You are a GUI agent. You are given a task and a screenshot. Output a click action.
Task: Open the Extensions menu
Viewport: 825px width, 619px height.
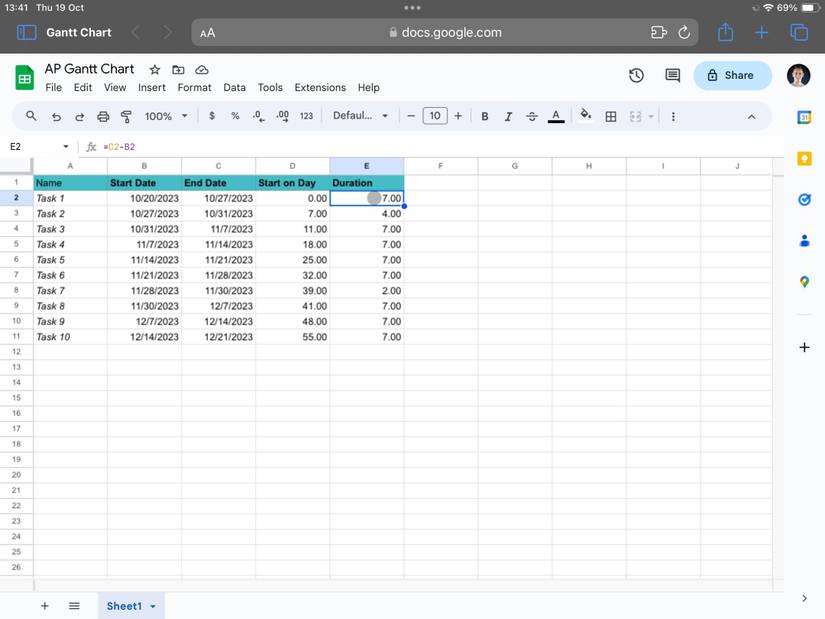tap(320, 88)
